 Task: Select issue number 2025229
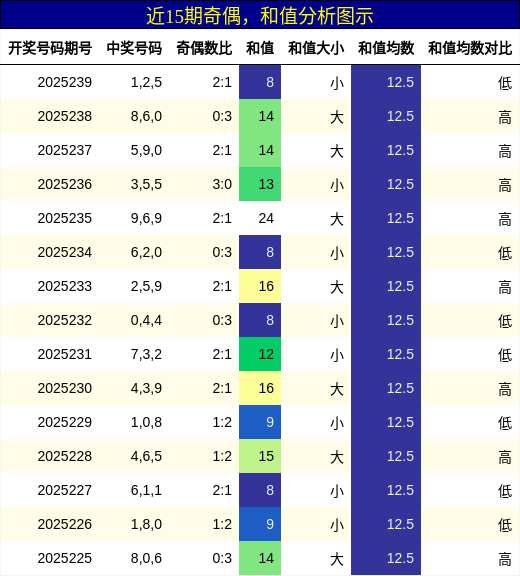pyautogui.click(x=65, y=422)
